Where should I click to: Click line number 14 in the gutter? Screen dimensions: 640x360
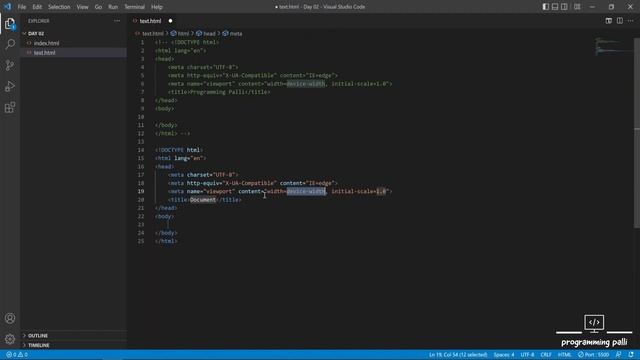tap(141, 150)
